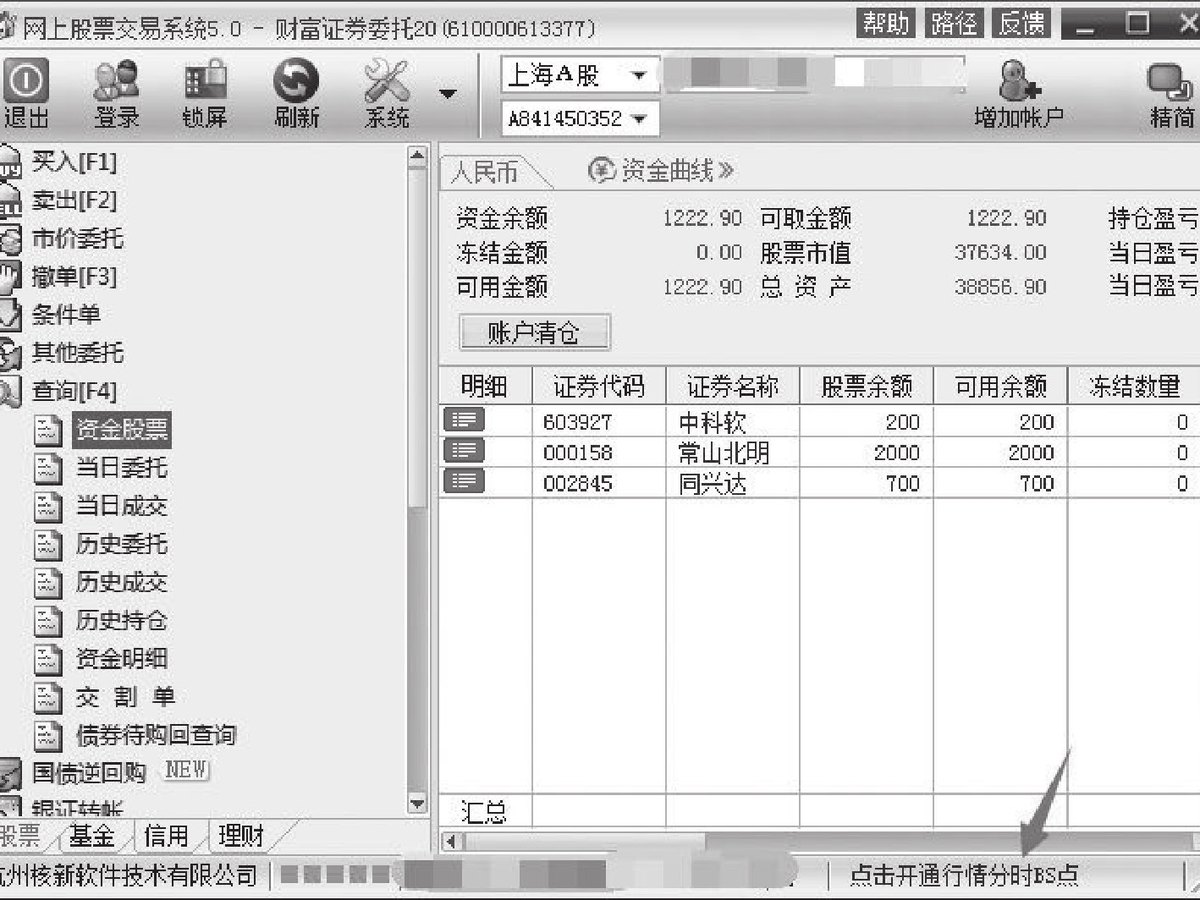The height and width of the screenshot is (900, 1200).
Task: Open the A841450352 account dropdown
Action: (580, 119)
